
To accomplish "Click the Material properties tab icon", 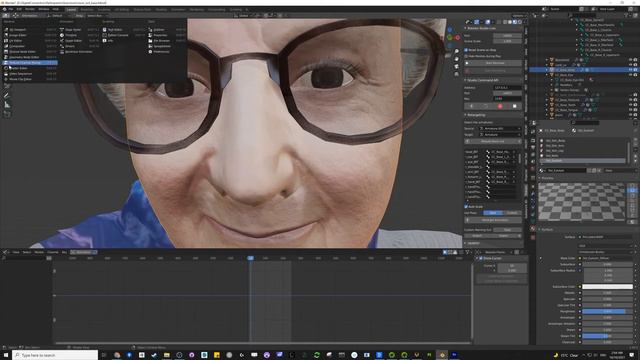I will (x=533, y=229).
